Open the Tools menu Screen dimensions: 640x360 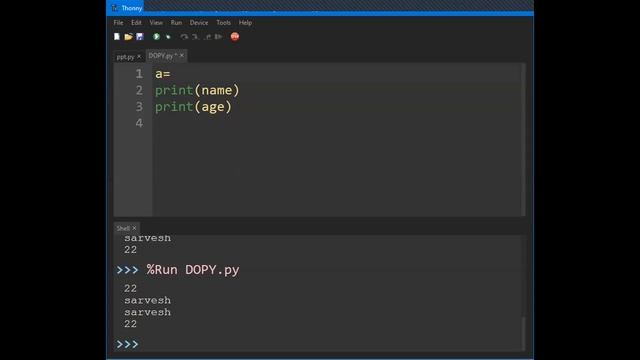pyautogui.click(x=223, y=23)
